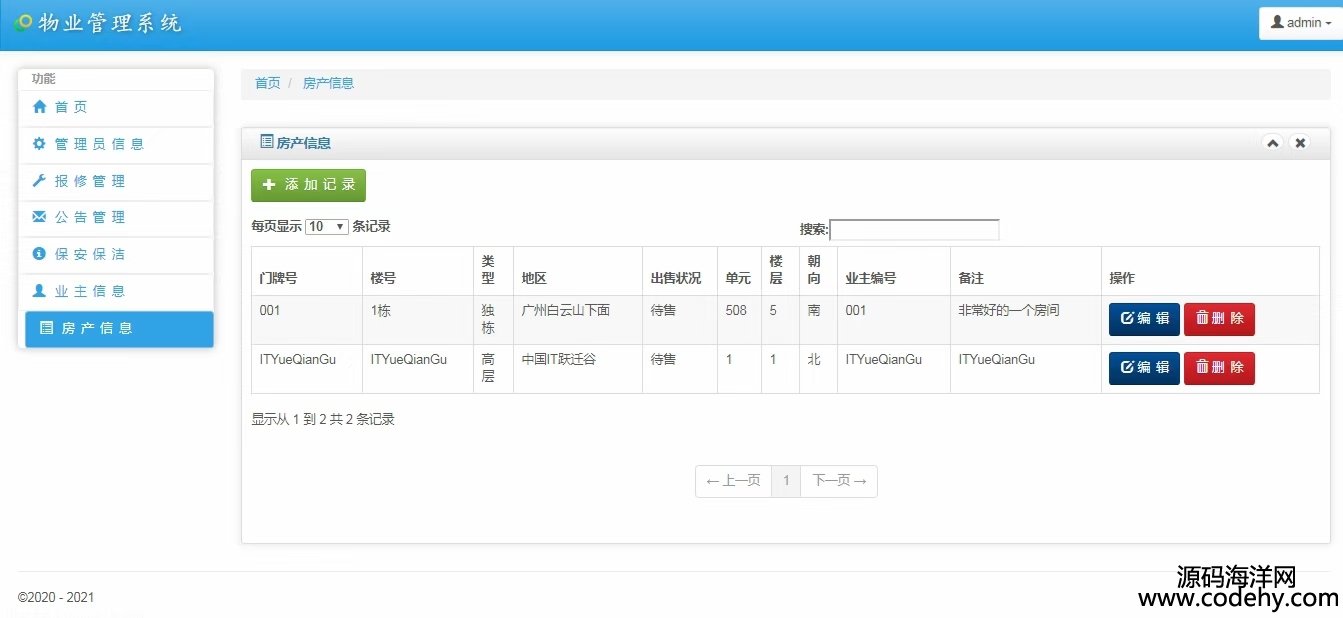This screenshot has height=618, width=1343.
Task: Edit the ITYueQianGu record
Action: pyautogui.click(x=1144, y=368)
